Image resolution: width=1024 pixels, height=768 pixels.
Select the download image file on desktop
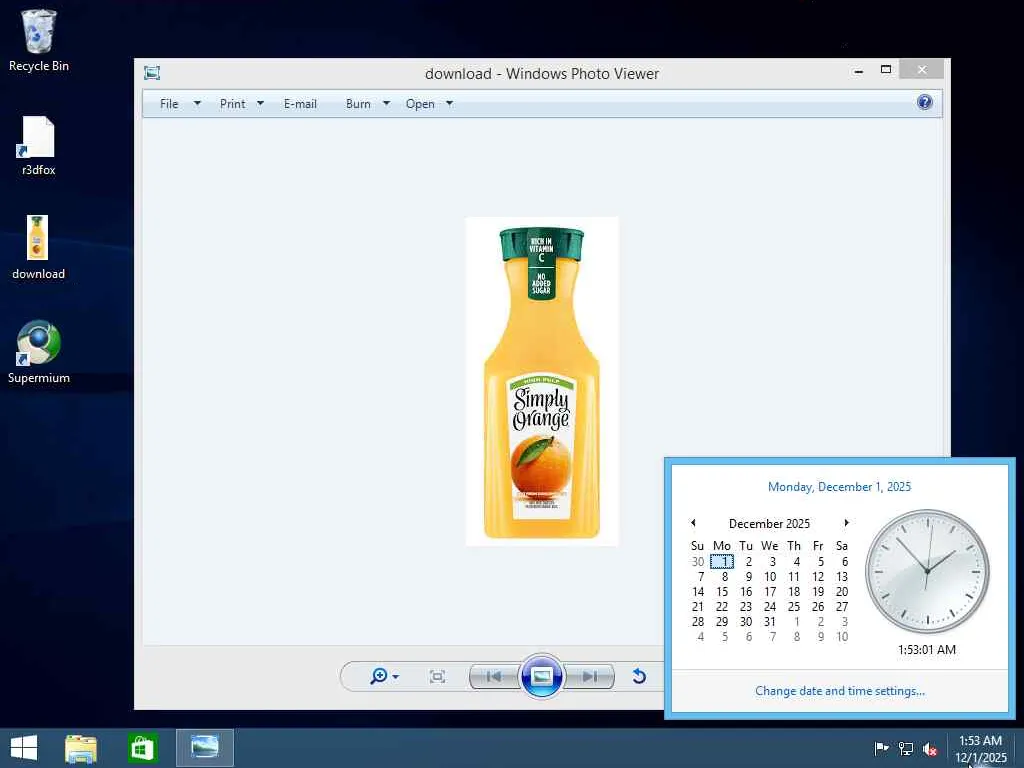pos(39,248)
